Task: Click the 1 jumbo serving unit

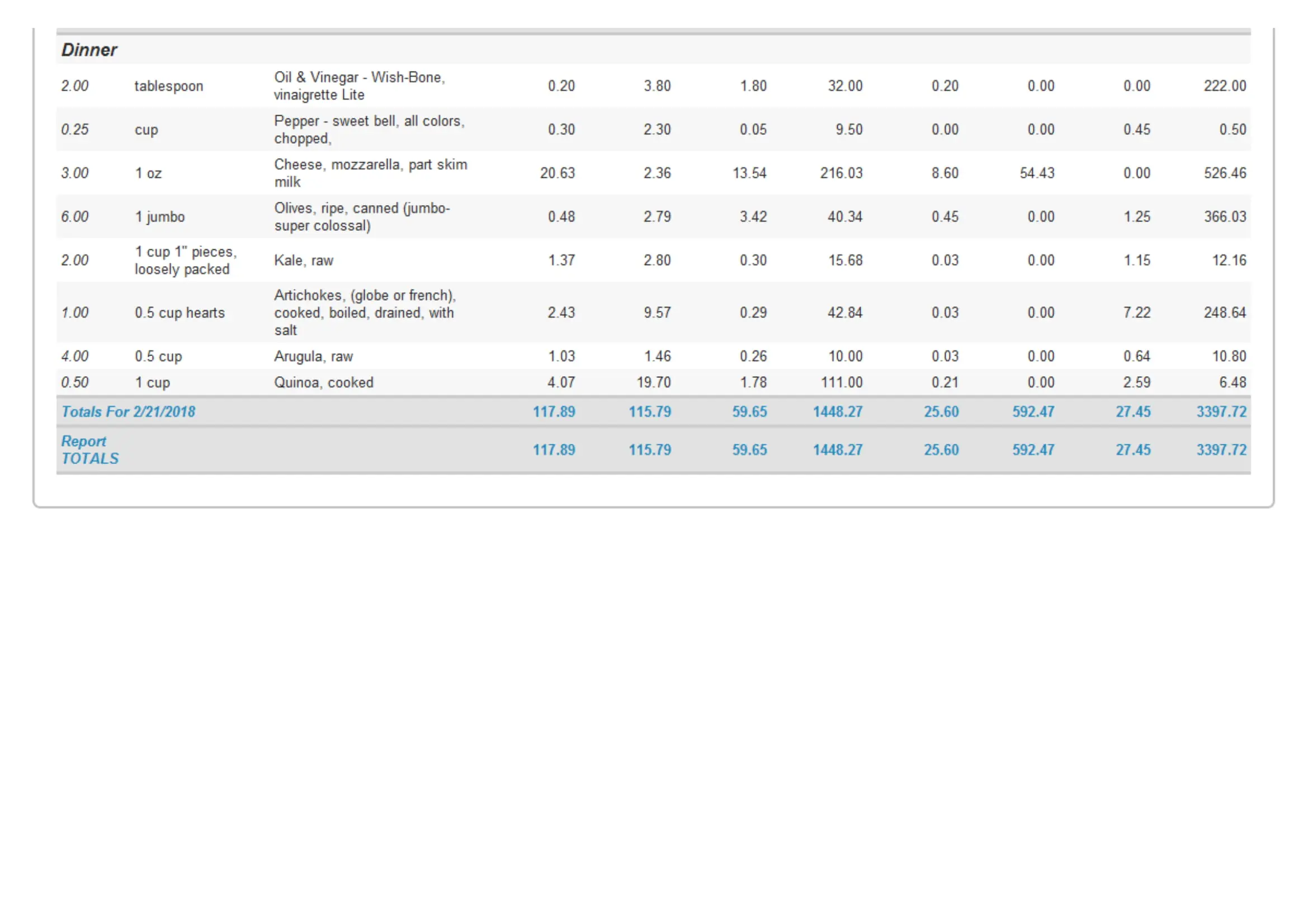Action: click(159, 217)
